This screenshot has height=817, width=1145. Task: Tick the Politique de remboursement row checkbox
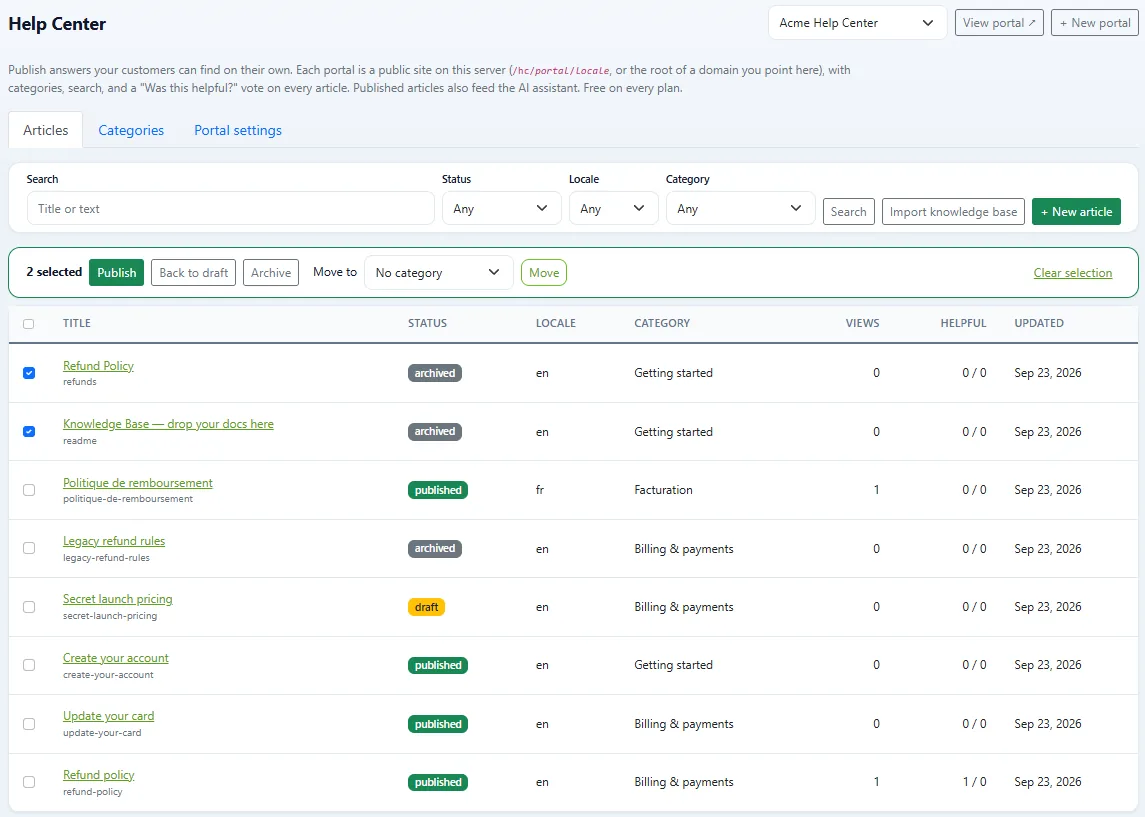coord(28,490)
